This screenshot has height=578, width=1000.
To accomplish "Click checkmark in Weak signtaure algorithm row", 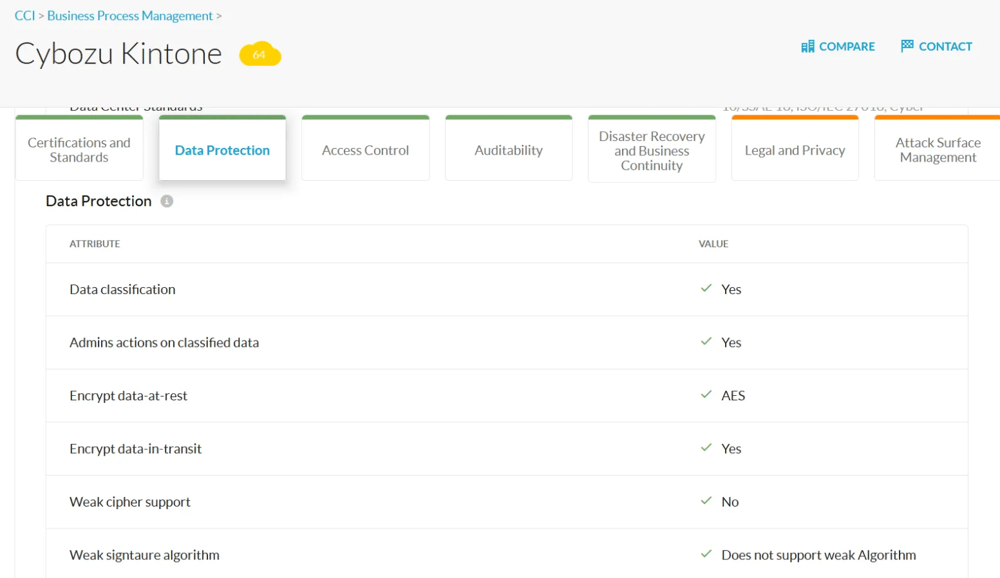I will (x=706, y=554).
